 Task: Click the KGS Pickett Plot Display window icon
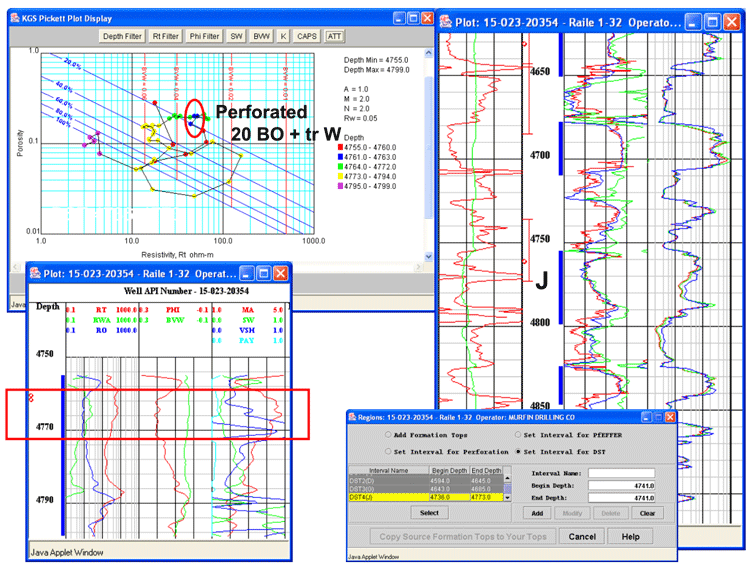tap(15, 18)
